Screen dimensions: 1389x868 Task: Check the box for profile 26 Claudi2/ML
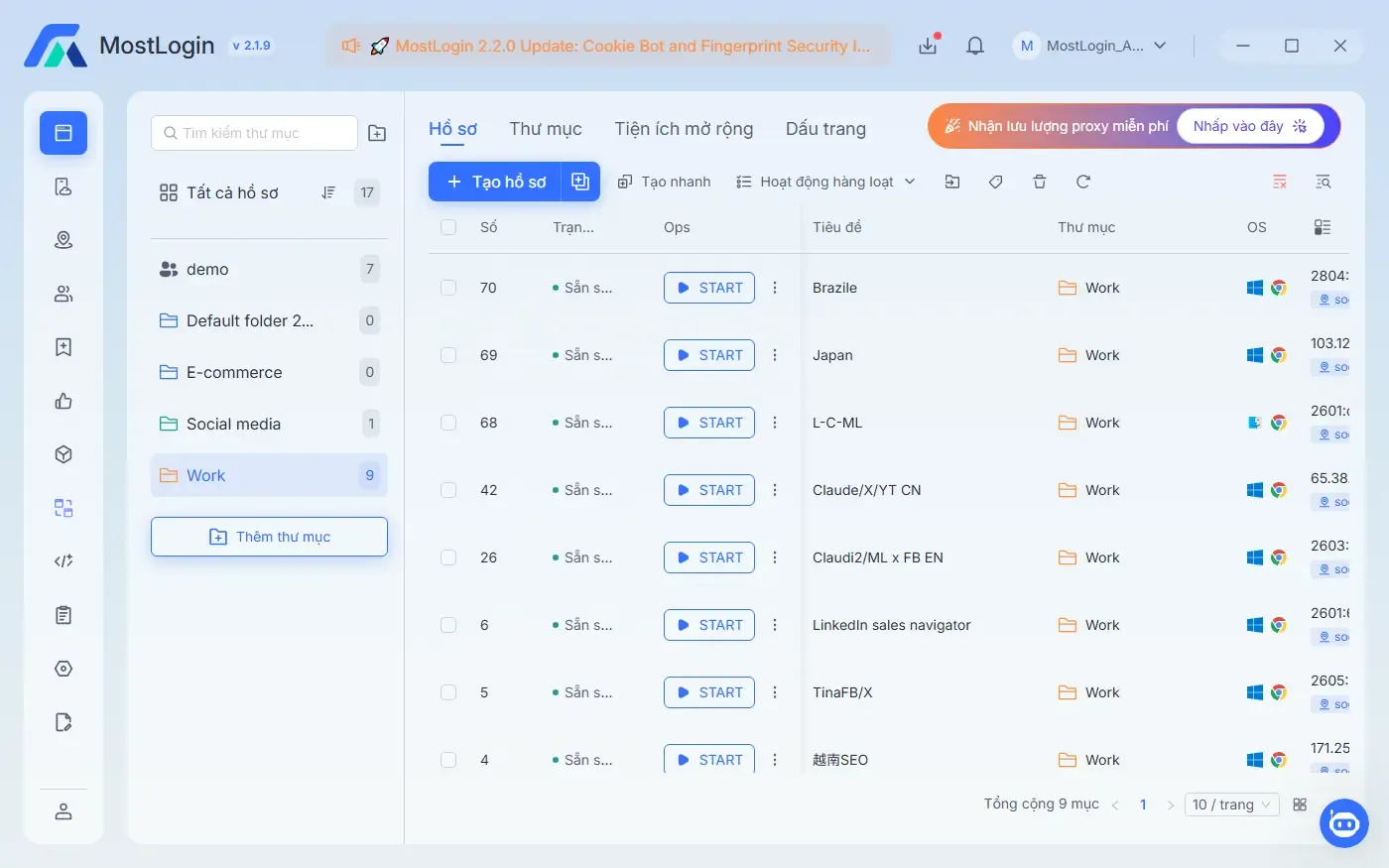448,558
